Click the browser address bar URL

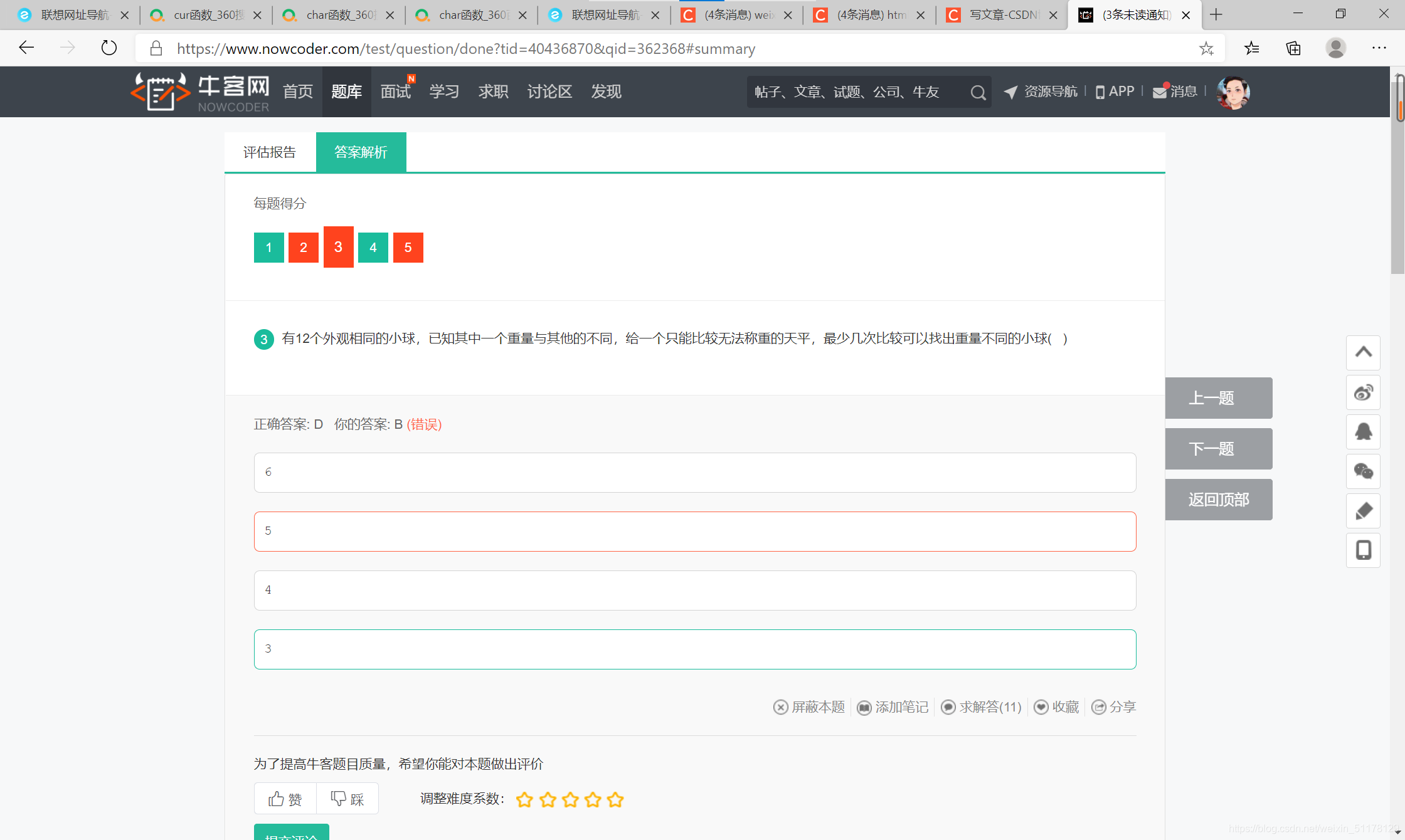pyautogui.click(x=466, y=49)
